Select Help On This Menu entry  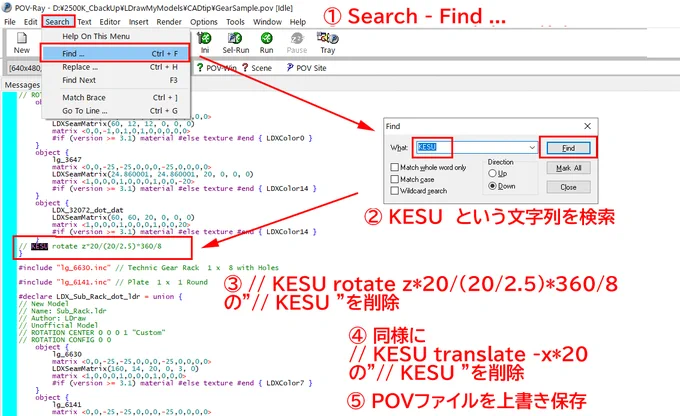(116, 36)
